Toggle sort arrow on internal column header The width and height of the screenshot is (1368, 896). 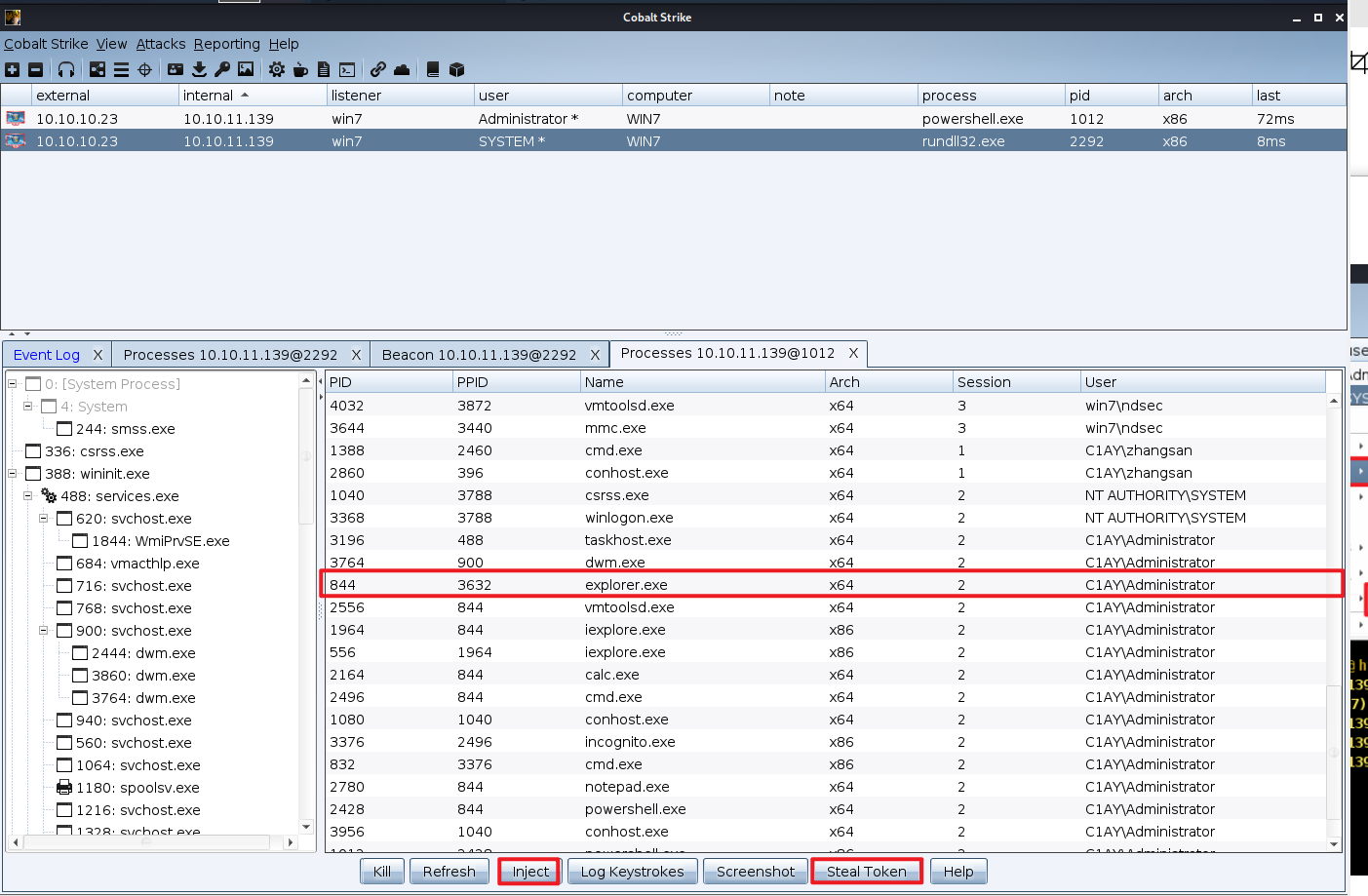pyautogui.click(x=245, y=95)
